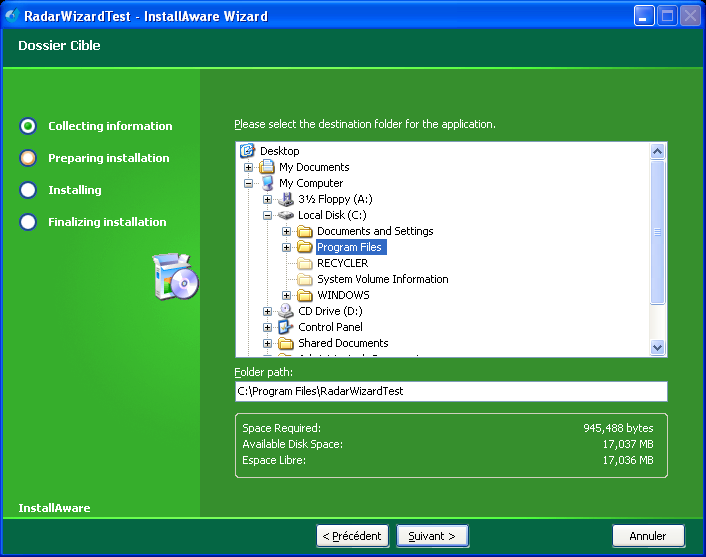
Task: Go back with the Précédent button
Action: coord(353,536)
